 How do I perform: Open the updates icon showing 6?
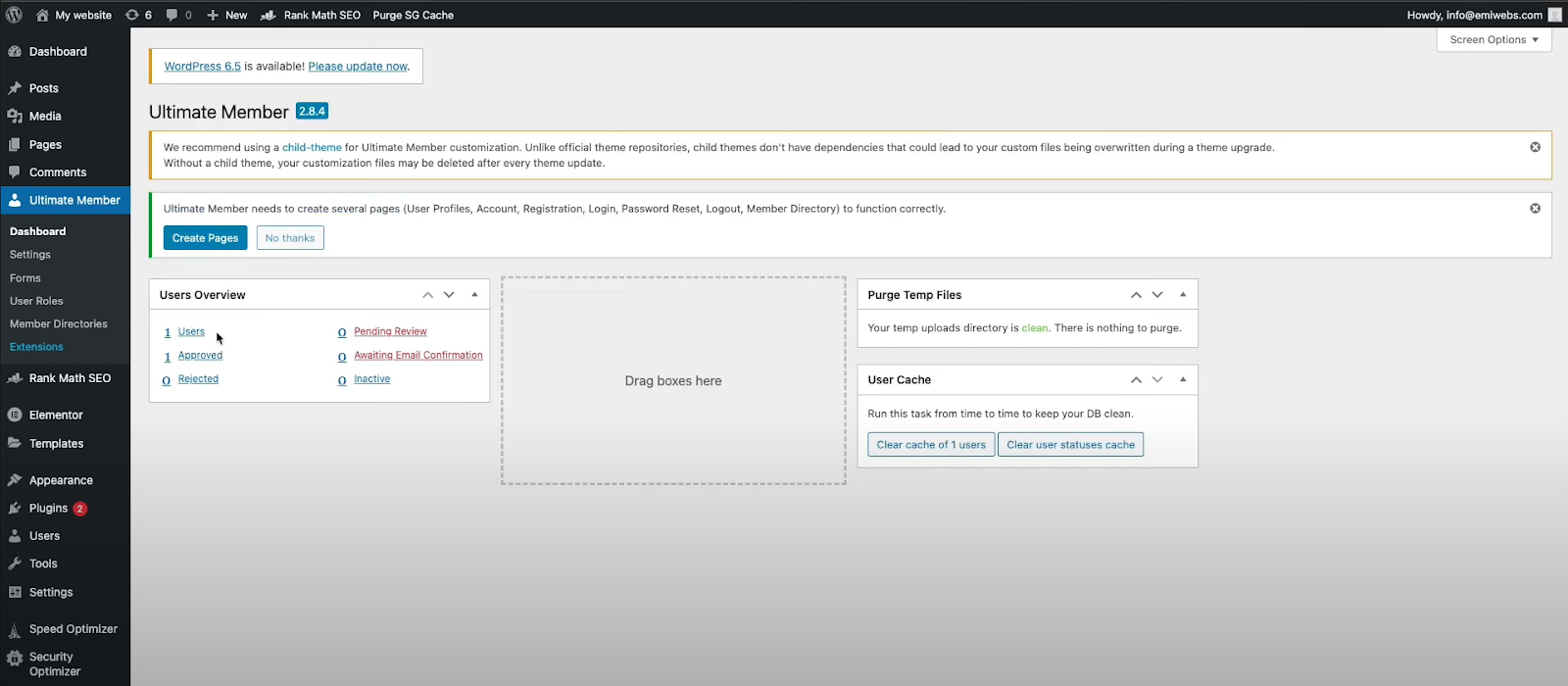[138, 15]
